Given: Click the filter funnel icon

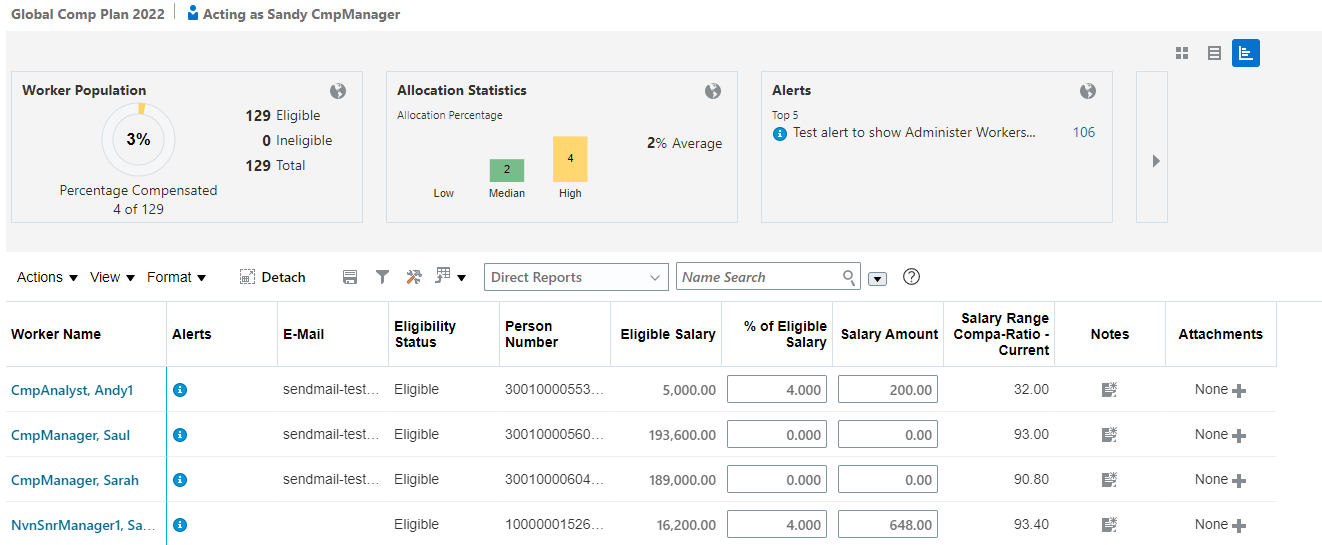Looking at the screenshot, I should pos(382,277).
